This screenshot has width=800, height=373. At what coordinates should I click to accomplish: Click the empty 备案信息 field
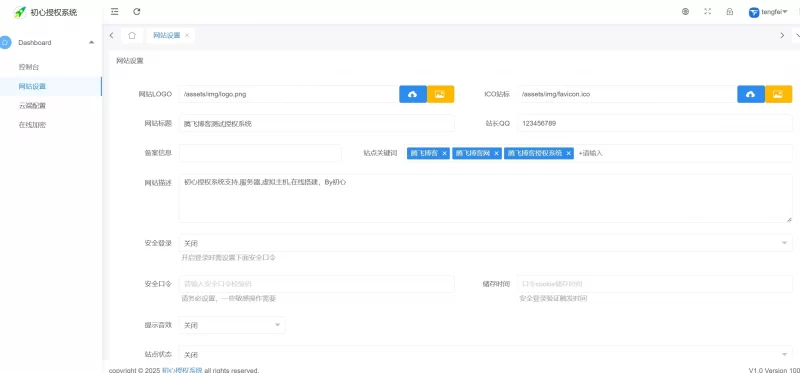[x=260, y=153]
